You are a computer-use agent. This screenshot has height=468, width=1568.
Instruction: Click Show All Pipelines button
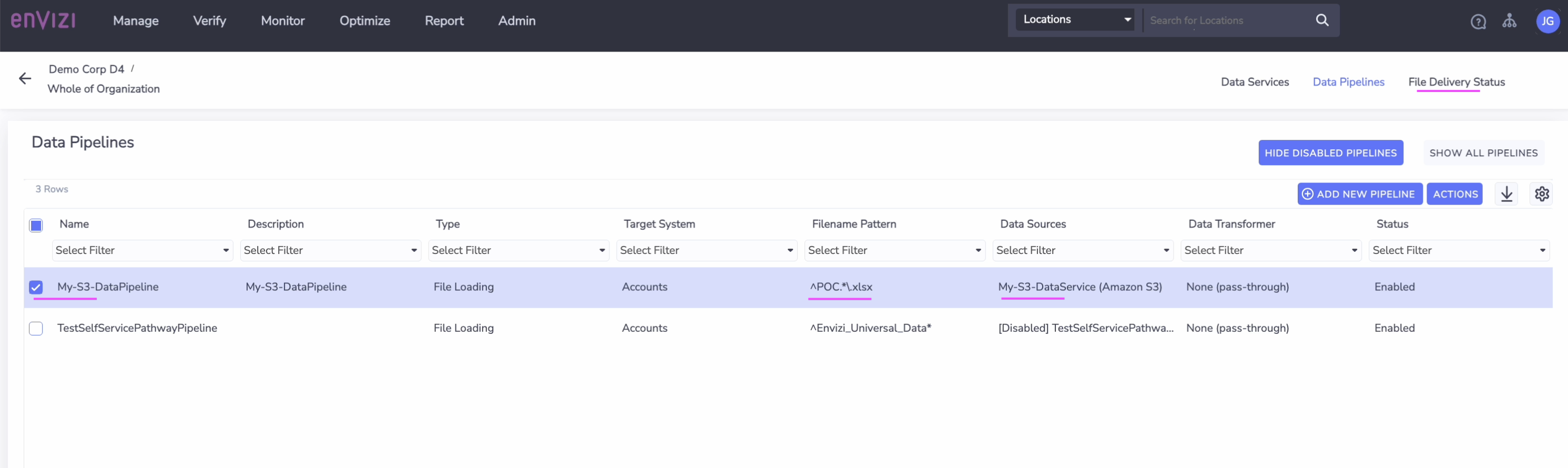tap(1483, 152)
